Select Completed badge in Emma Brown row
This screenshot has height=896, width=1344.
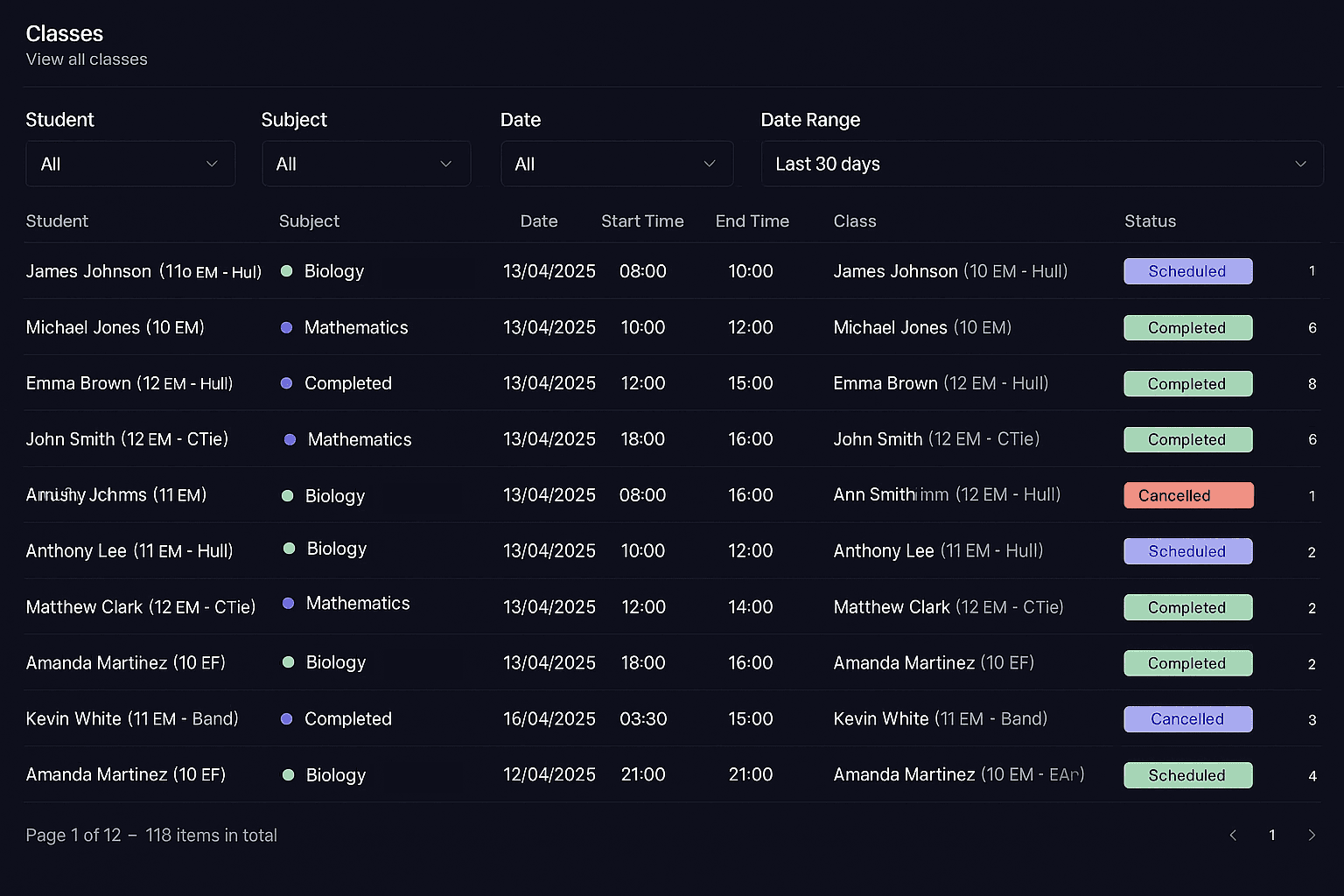[x=1187, y=383]
